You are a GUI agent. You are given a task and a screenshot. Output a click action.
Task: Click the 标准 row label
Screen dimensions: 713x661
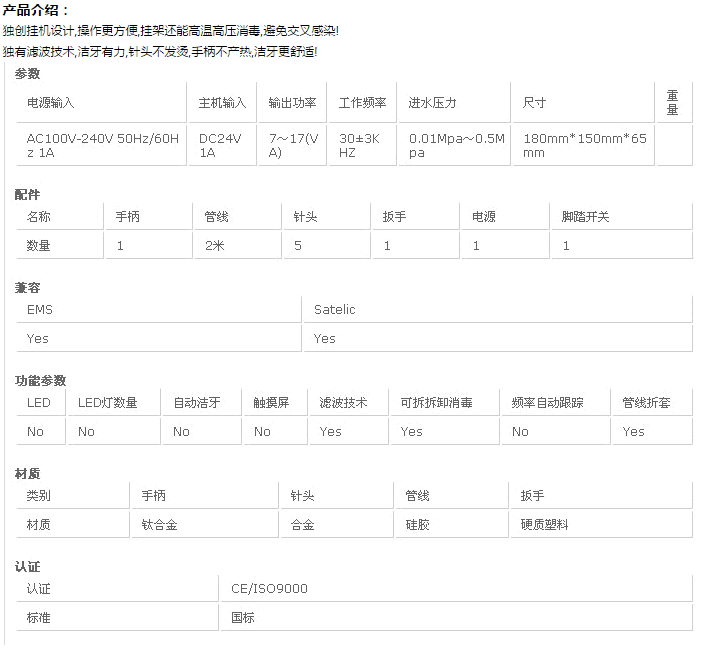pyautogui.click(x=117, y=617)
